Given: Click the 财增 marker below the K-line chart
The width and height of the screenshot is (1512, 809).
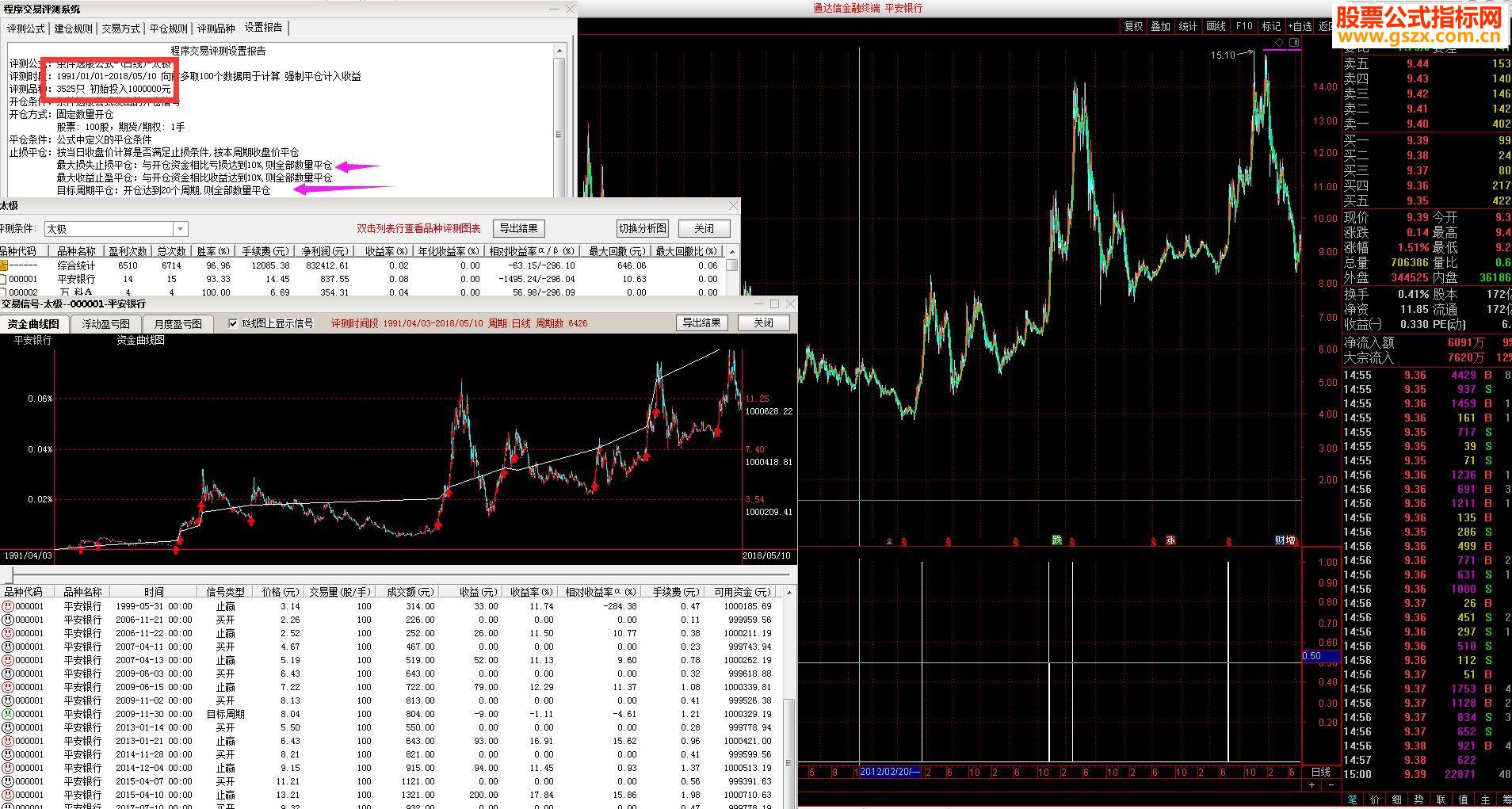Looking at the screenshot, I should coord(1285,540).
